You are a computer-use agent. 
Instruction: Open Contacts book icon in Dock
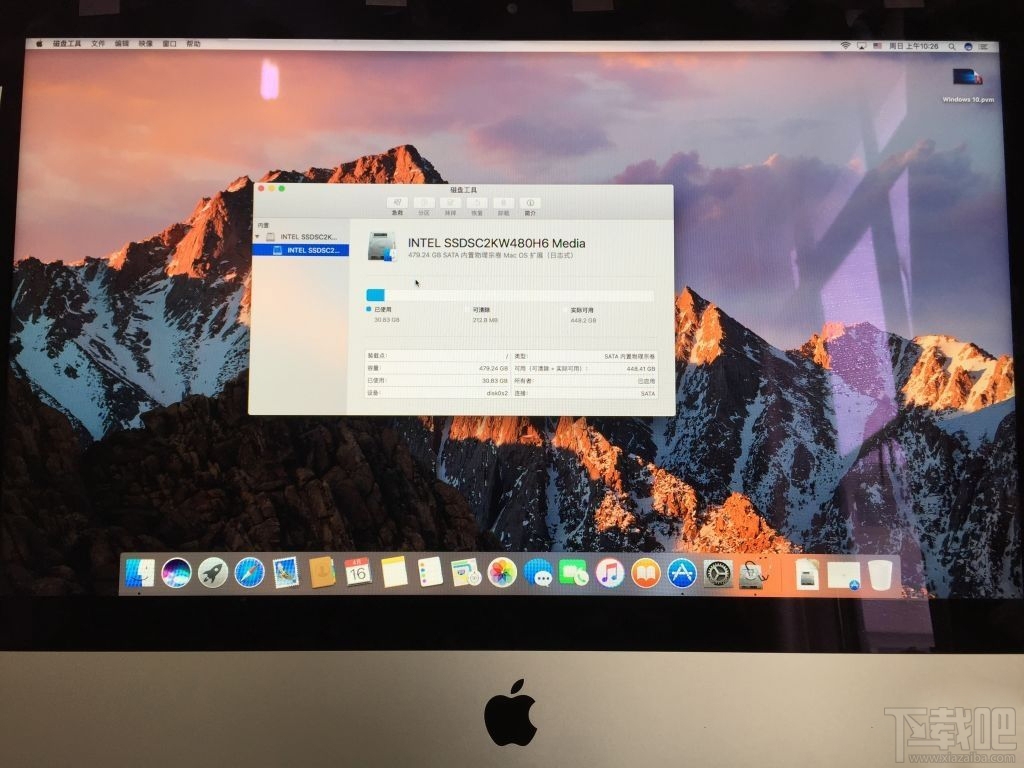(322, 573)
